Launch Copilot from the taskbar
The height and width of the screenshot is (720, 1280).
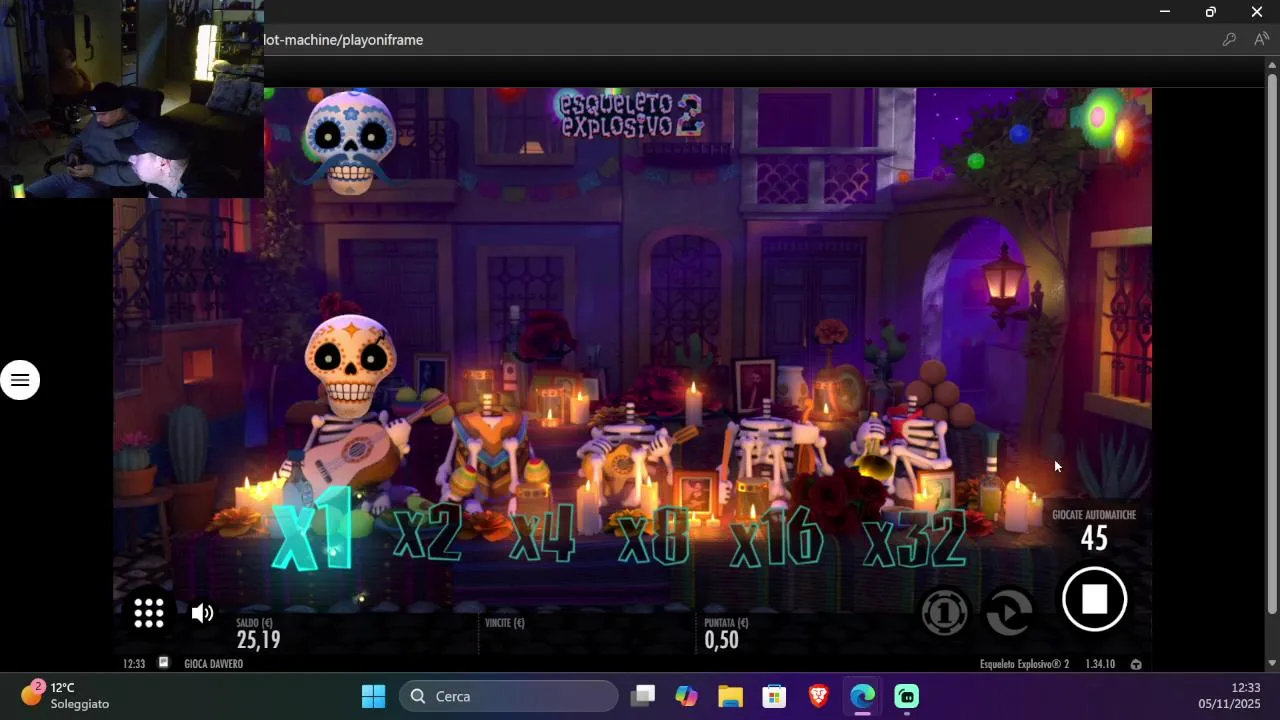click(686, 696)
